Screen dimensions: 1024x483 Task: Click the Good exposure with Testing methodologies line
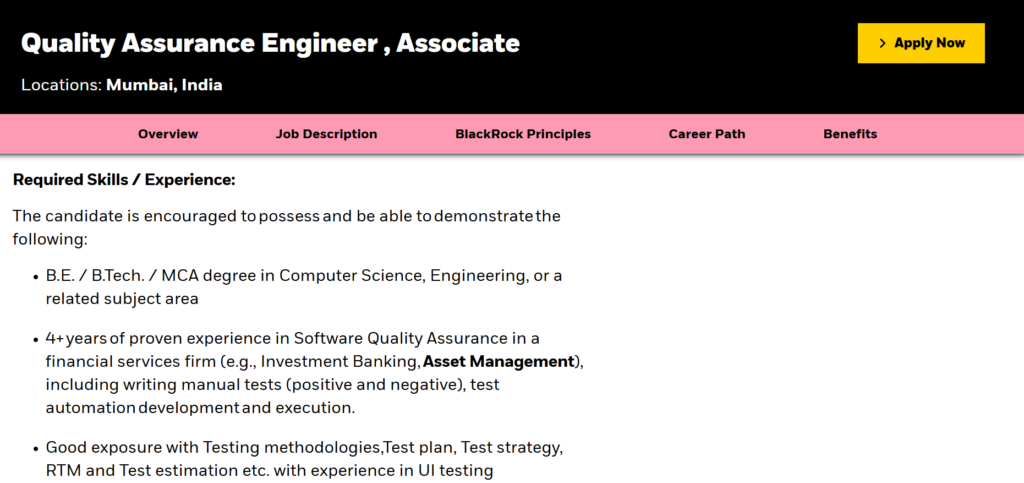pos(304,448)
